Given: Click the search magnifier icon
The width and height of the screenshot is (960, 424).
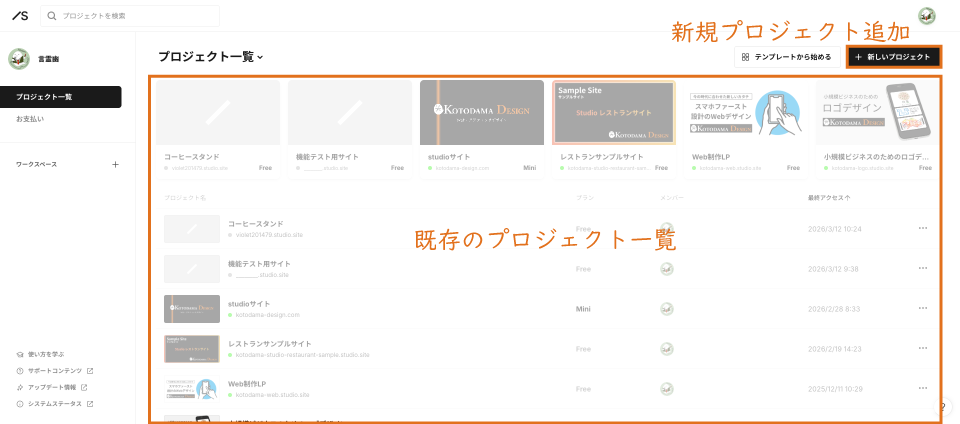Looking at the screenshot, I should click(52, 16).
